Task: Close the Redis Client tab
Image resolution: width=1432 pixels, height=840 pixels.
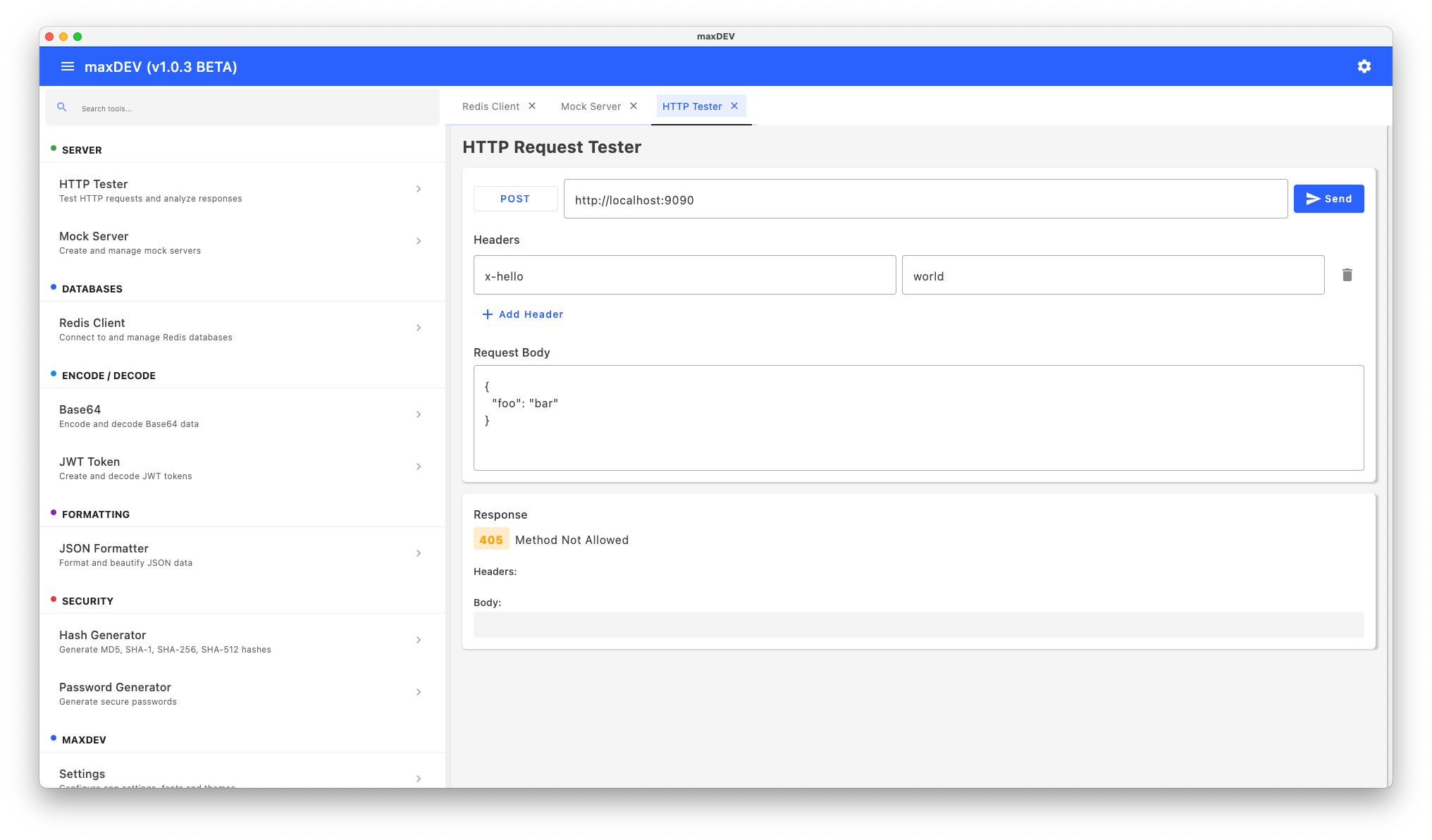Action: [x=532, y=106]
